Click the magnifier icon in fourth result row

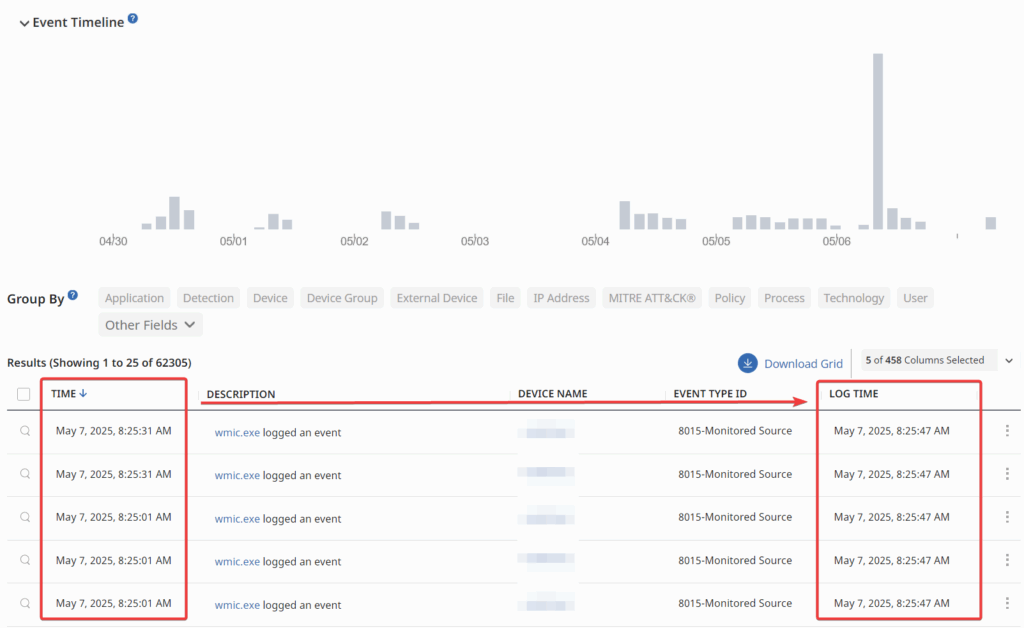pyautogui.click(x=25, y=560)
